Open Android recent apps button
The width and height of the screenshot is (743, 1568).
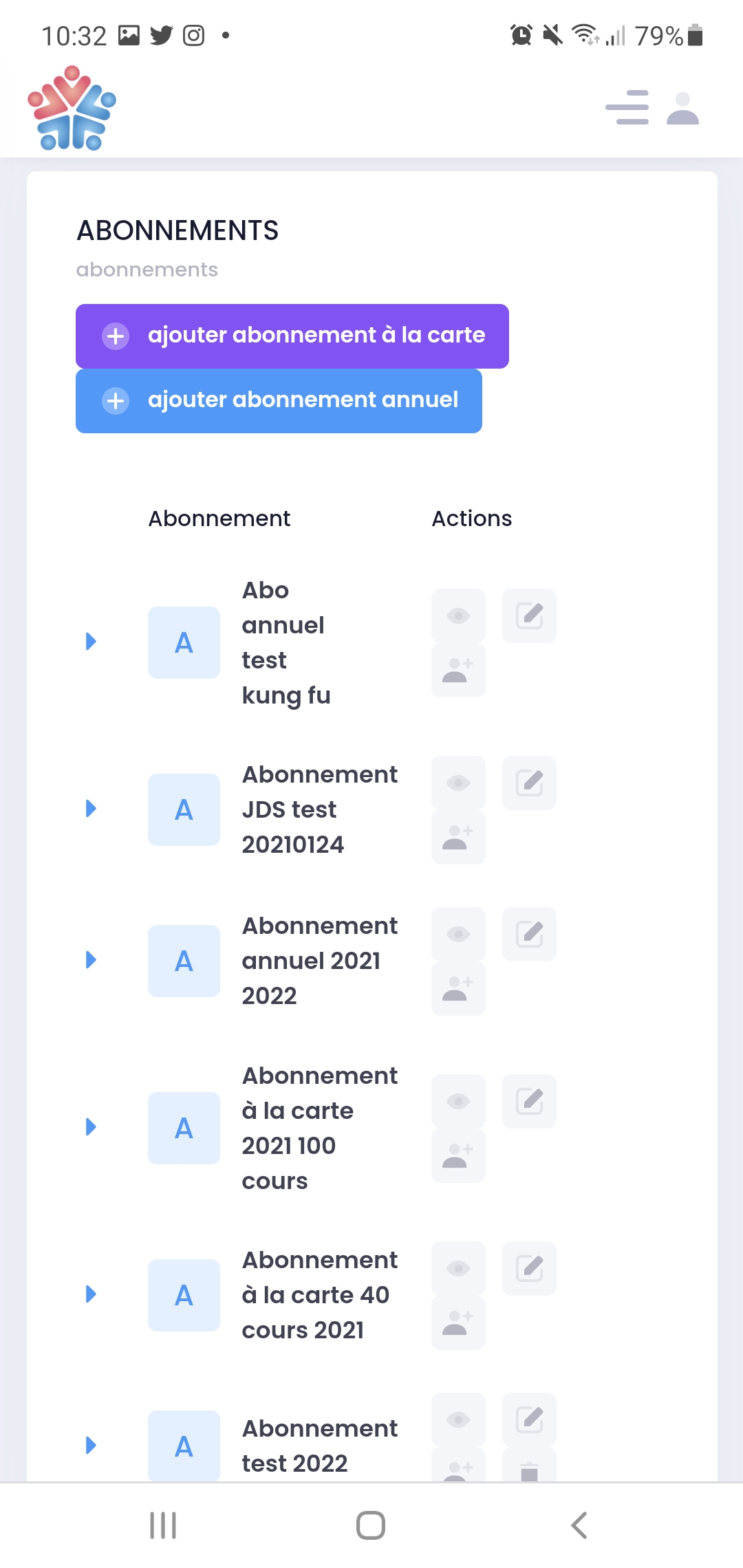pos(163,1525)
